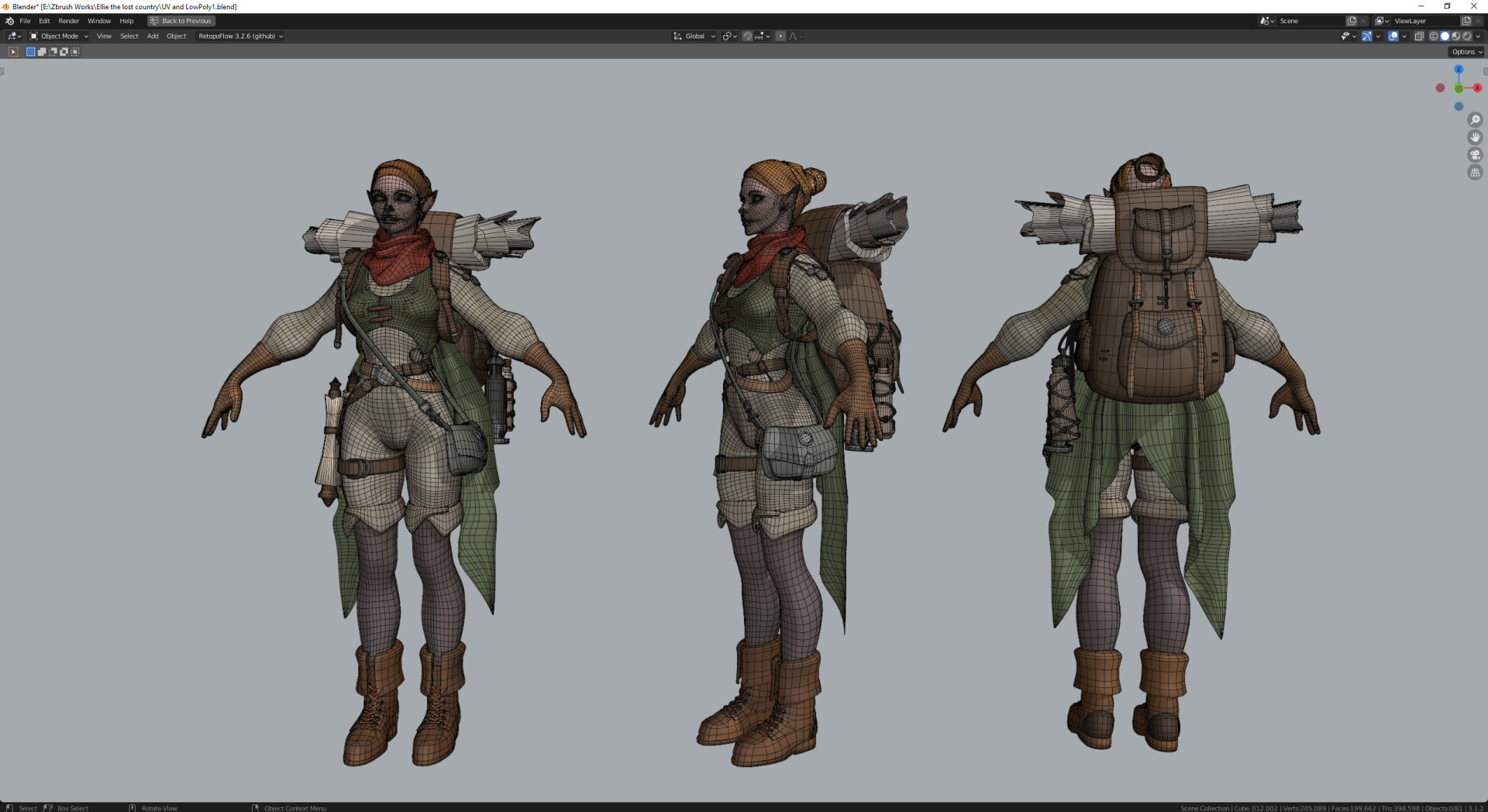Toggle X-ray mode
This screenshot has height=812, width=1488.
[x=1419, y=36]
